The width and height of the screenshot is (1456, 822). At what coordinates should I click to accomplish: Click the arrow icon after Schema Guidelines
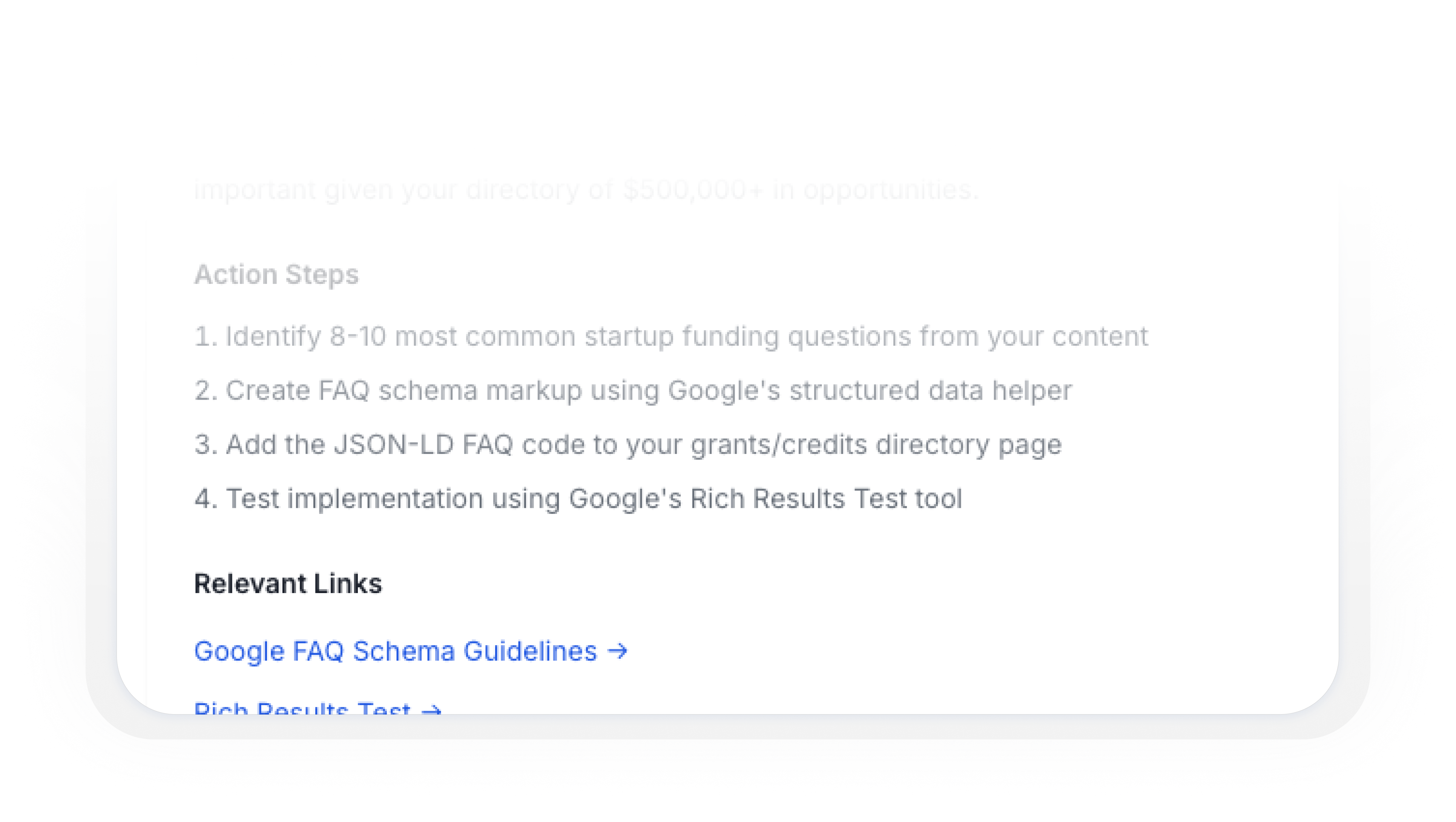[617, 651]
